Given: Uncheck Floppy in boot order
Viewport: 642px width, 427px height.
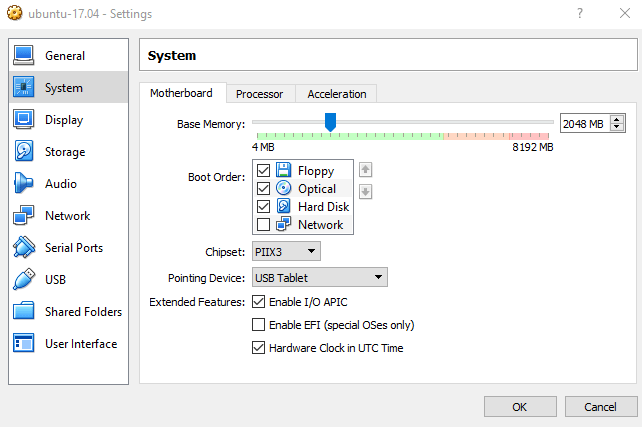Looking at the screenshot, I should click(x=264, y=171).
